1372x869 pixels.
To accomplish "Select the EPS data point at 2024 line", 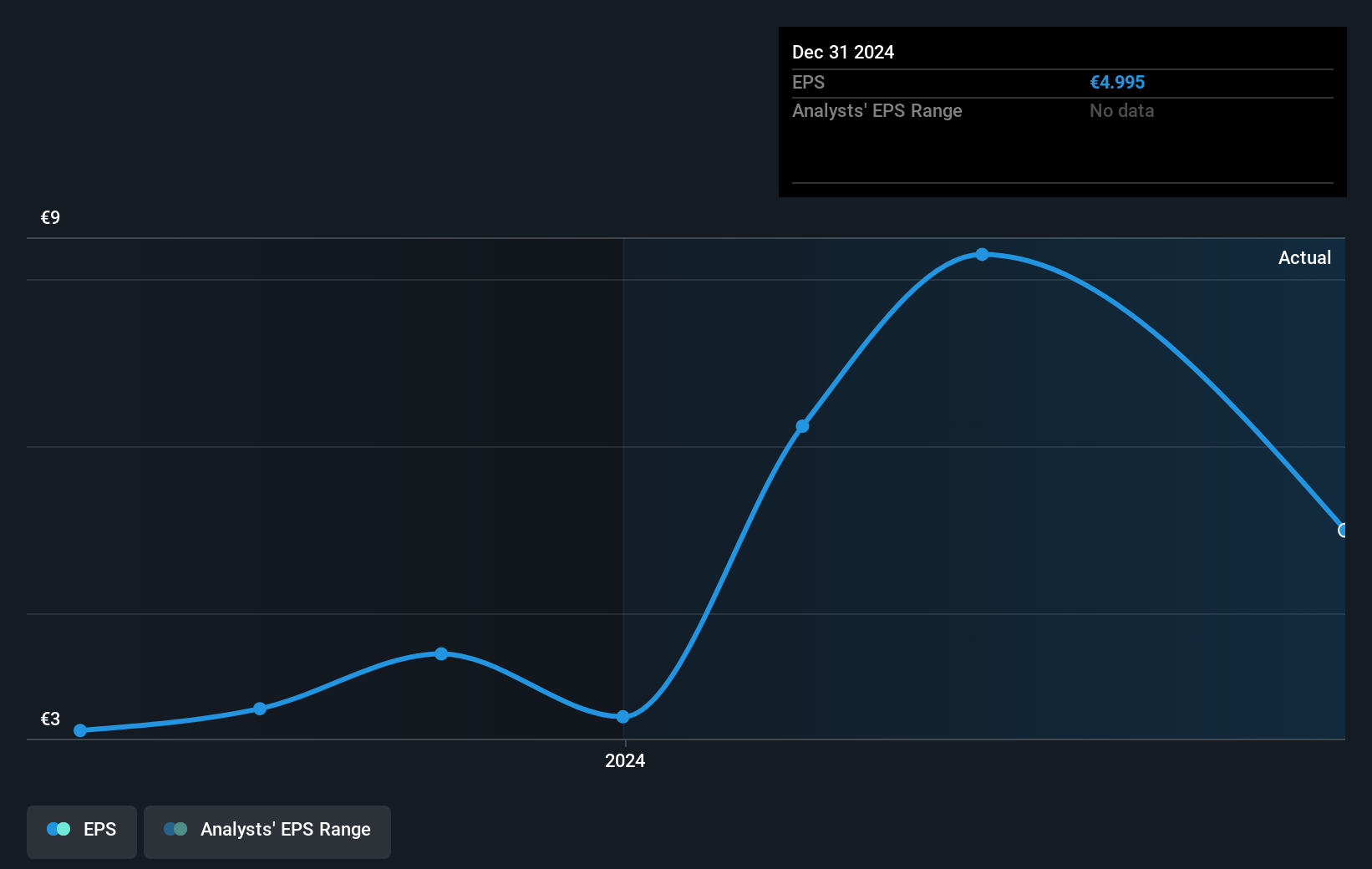I will pyautogui.click(x=623, y=717).
